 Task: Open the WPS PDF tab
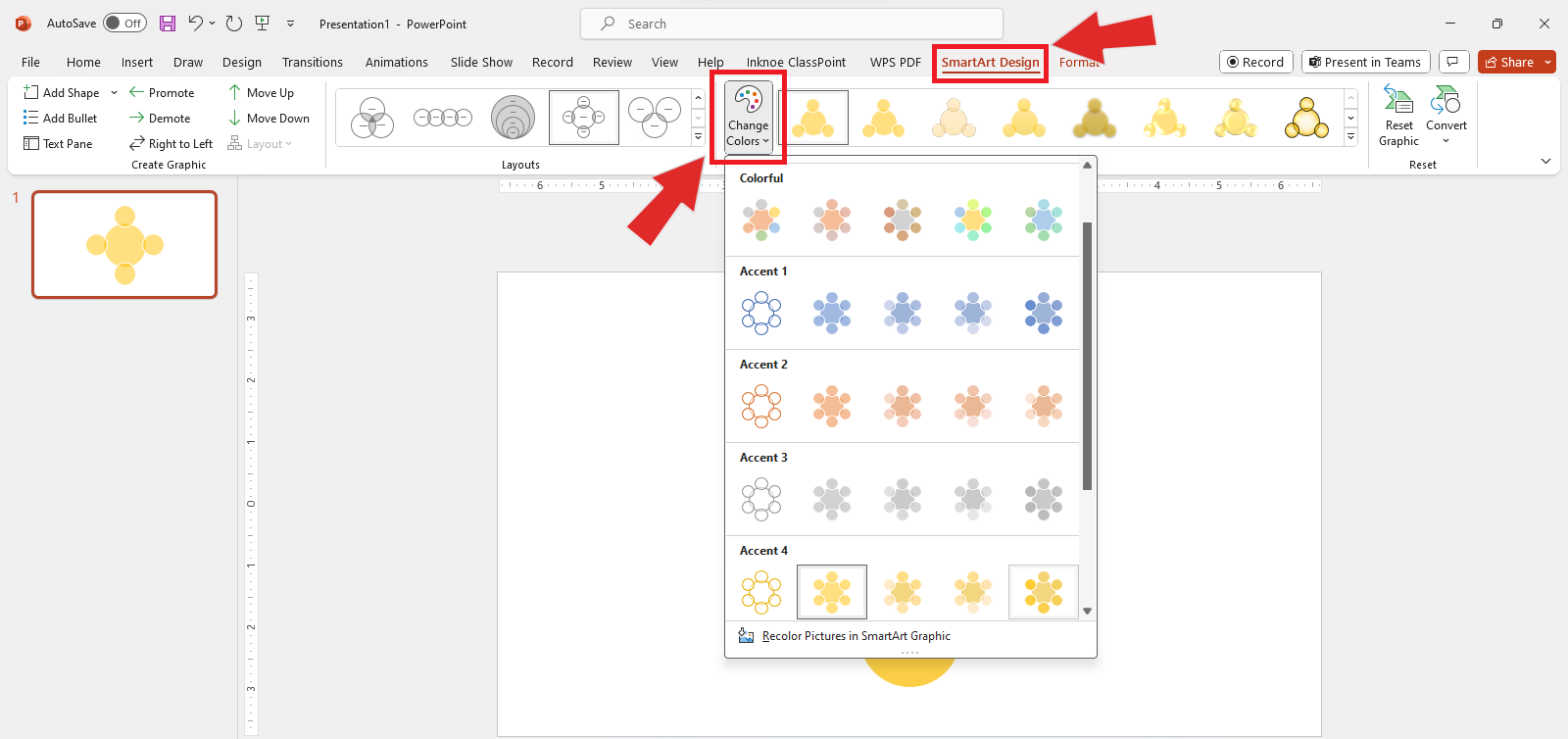click(896, 62)
